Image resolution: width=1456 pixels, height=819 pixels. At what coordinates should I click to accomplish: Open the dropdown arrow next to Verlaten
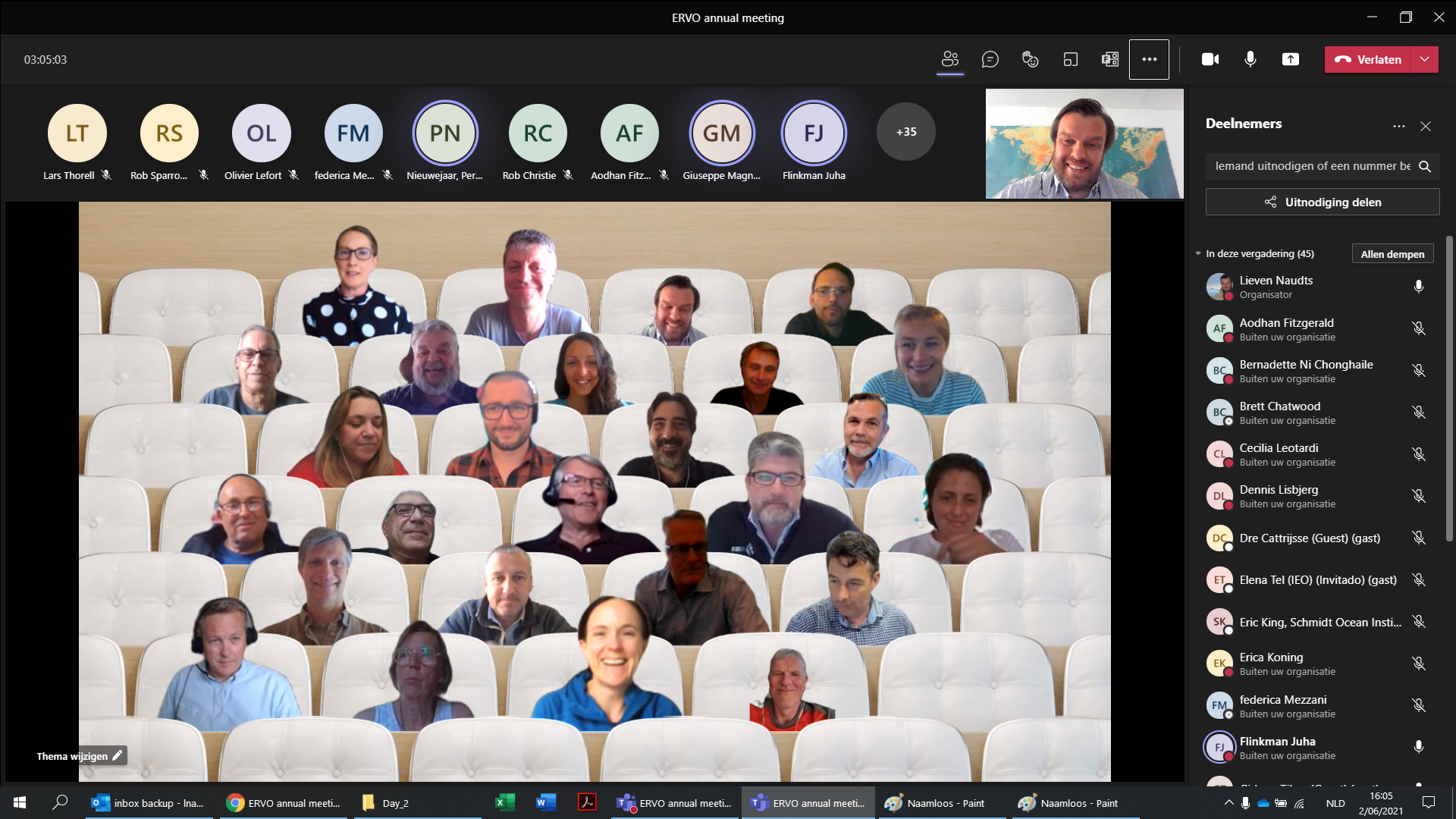[1425, 59]
